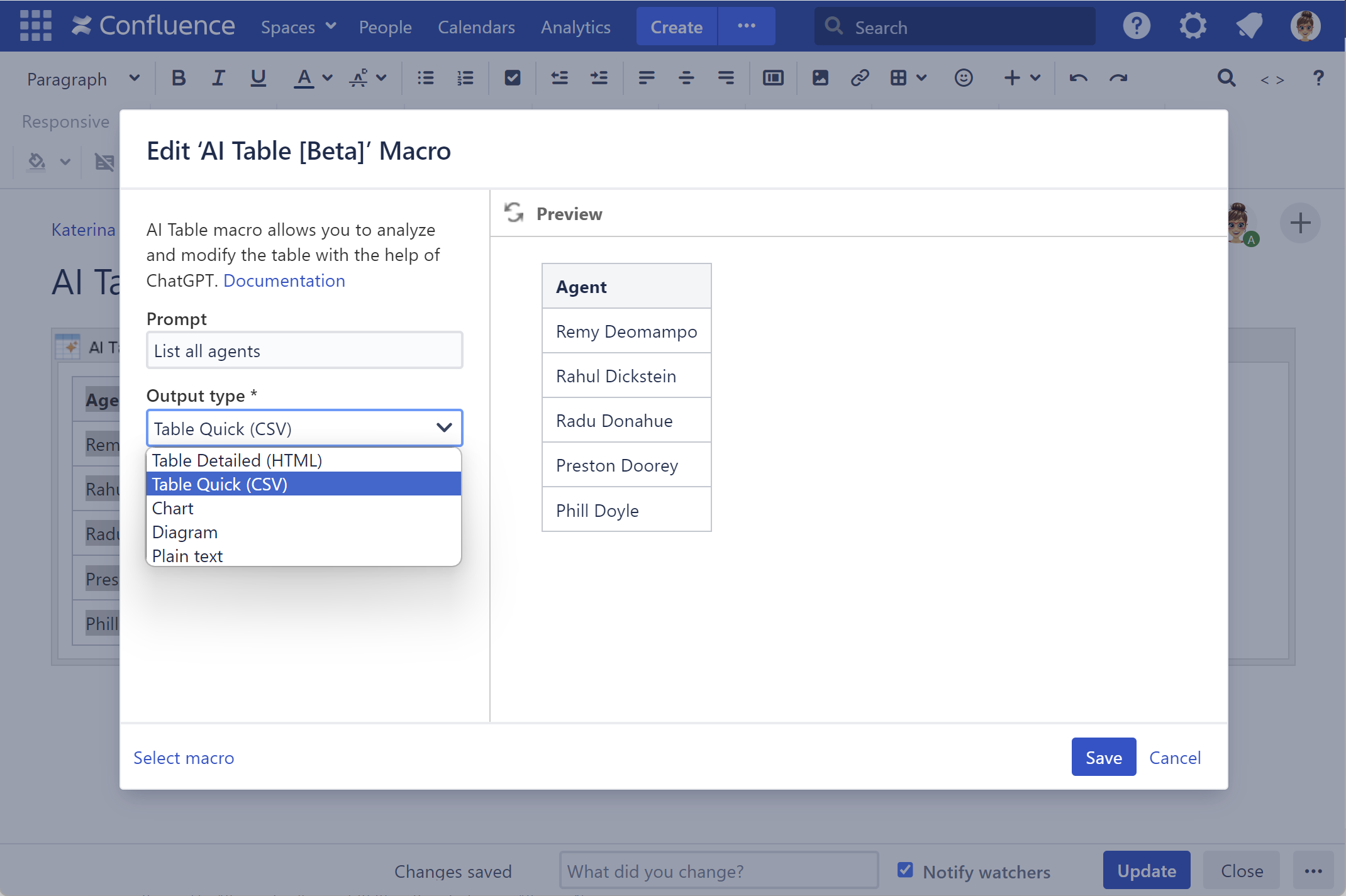Image resolution: width=1346 pixels, height=896 pixels.
Task: Click the undo arrow icon
Action: tap(1078, 78)
